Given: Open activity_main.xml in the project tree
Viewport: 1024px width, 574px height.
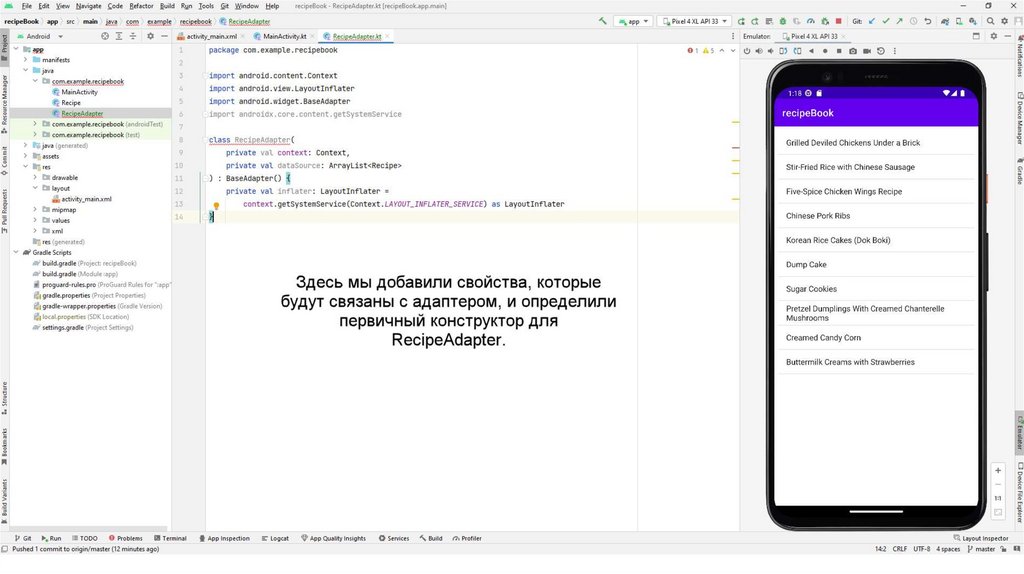Looking at the screenshot, I should coord(86,199).
